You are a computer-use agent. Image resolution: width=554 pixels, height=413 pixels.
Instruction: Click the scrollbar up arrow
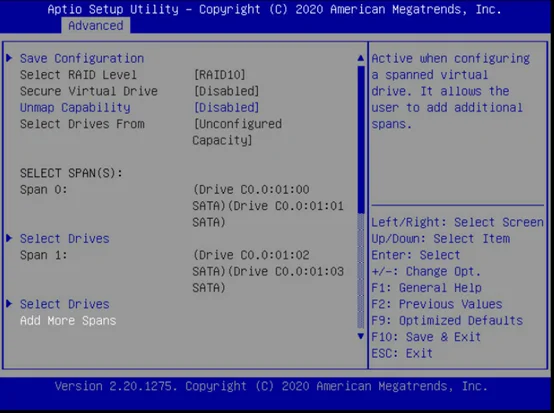click(x=361, y=58)
